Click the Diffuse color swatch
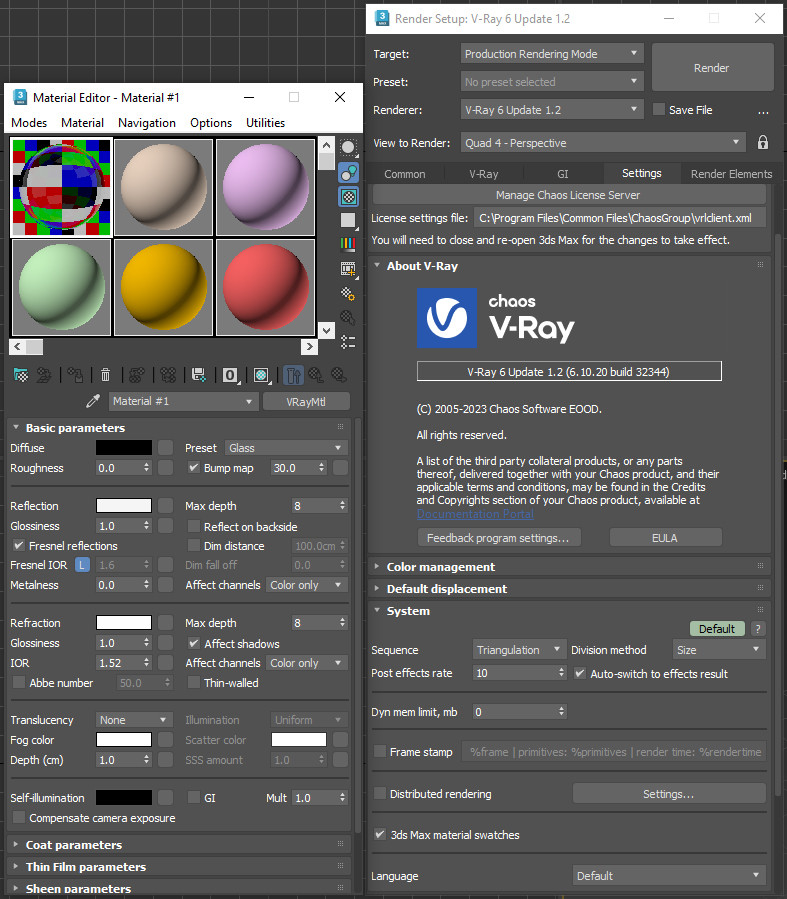The image size is (787, 899). click(x=124, y=448)
